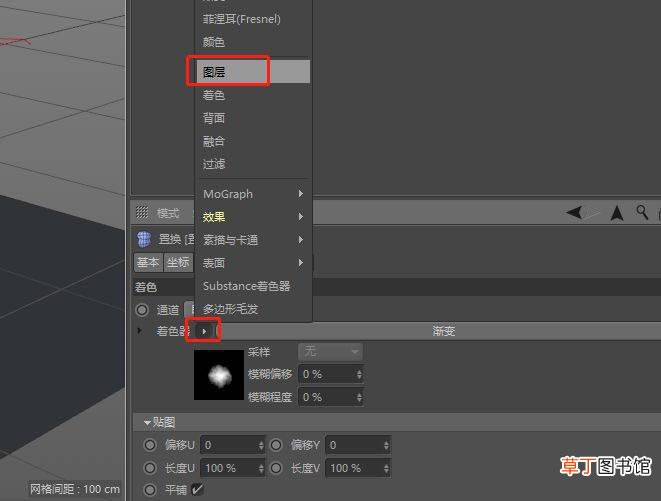Uncheck the 平铺 checkbox
The image size is (661, 501).
click(x=197, y=490)
